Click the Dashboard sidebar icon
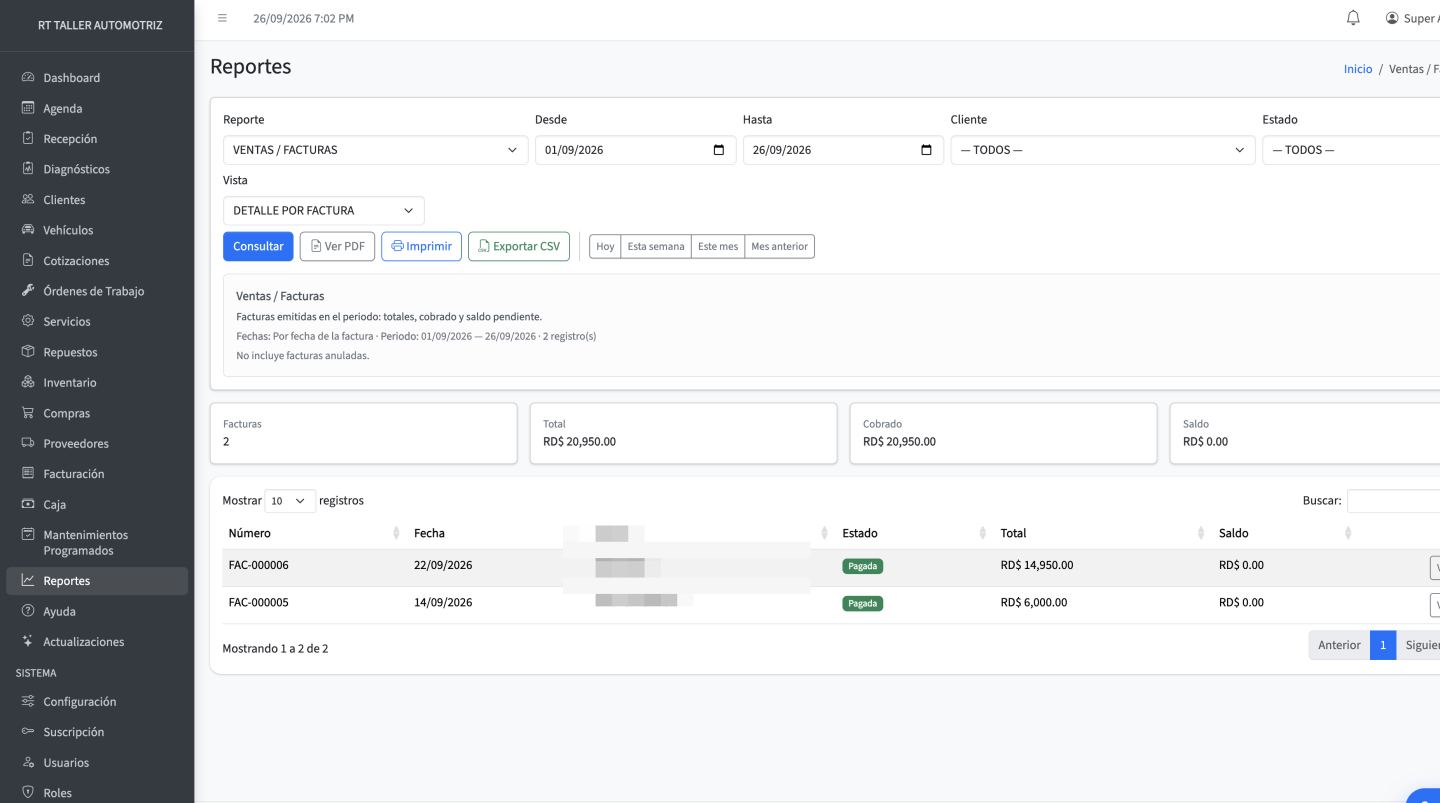1440x803 pixels. (x=28, y=78)
